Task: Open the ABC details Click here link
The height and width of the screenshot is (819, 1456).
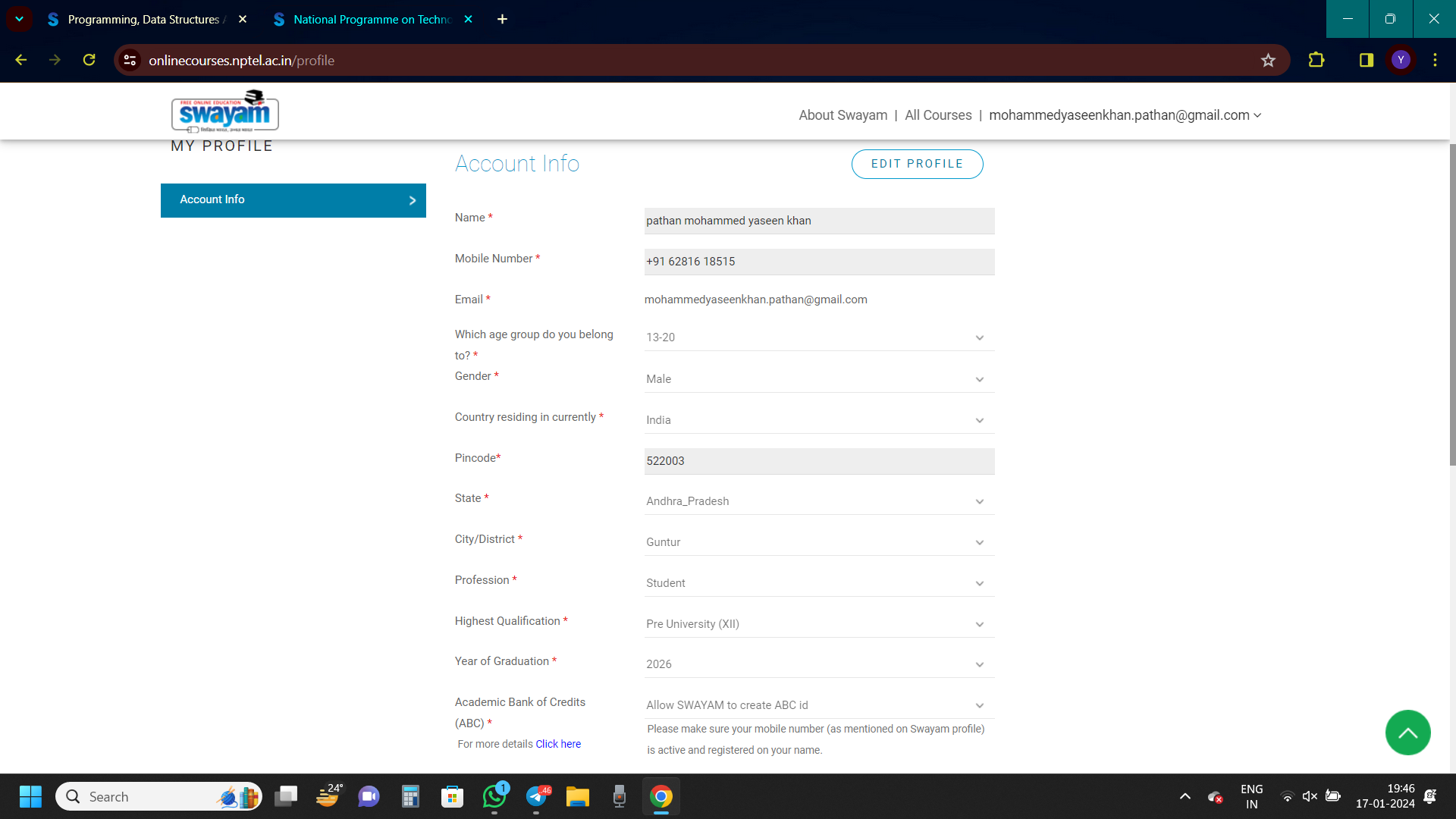Action: pos(558,744)
